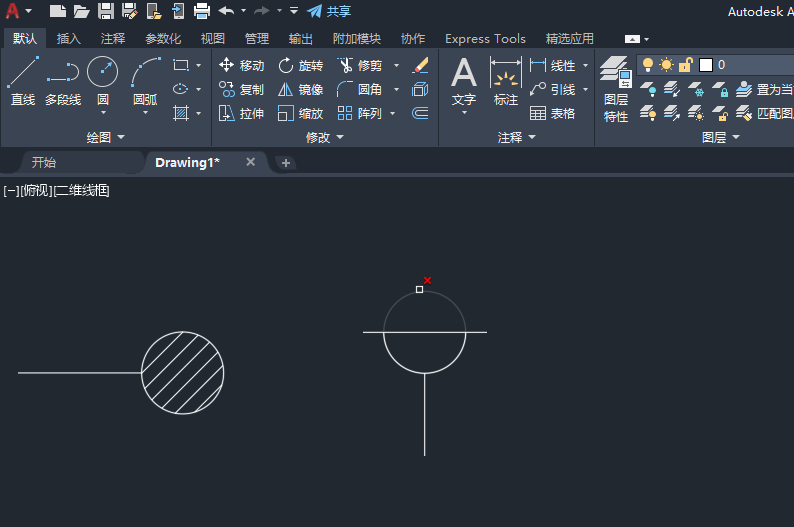
Task: Toggle layer 0 on/off lightbulb
Action: tap(648, 65)
